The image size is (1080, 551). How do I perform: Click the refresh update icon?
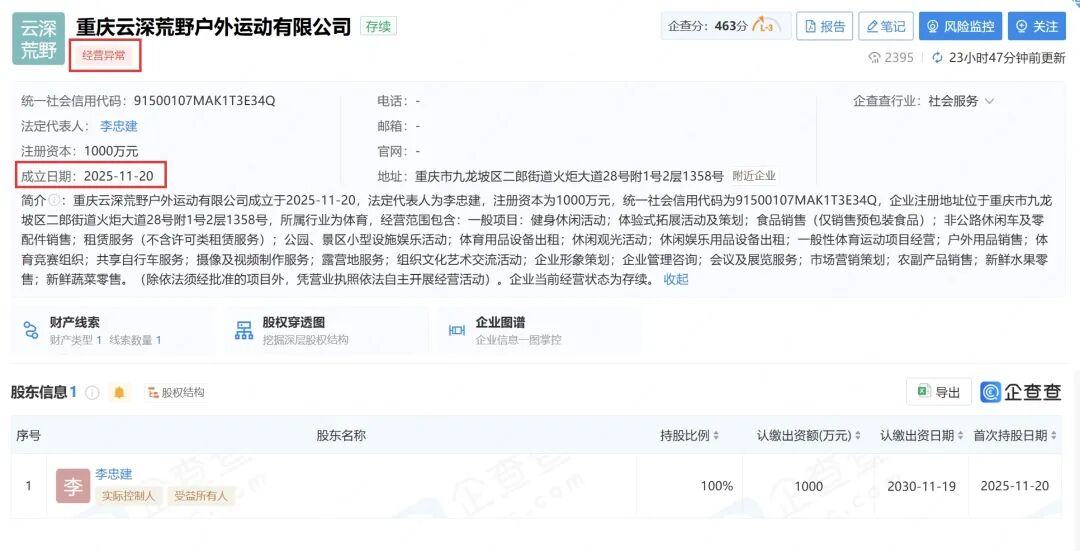point(937,58)
